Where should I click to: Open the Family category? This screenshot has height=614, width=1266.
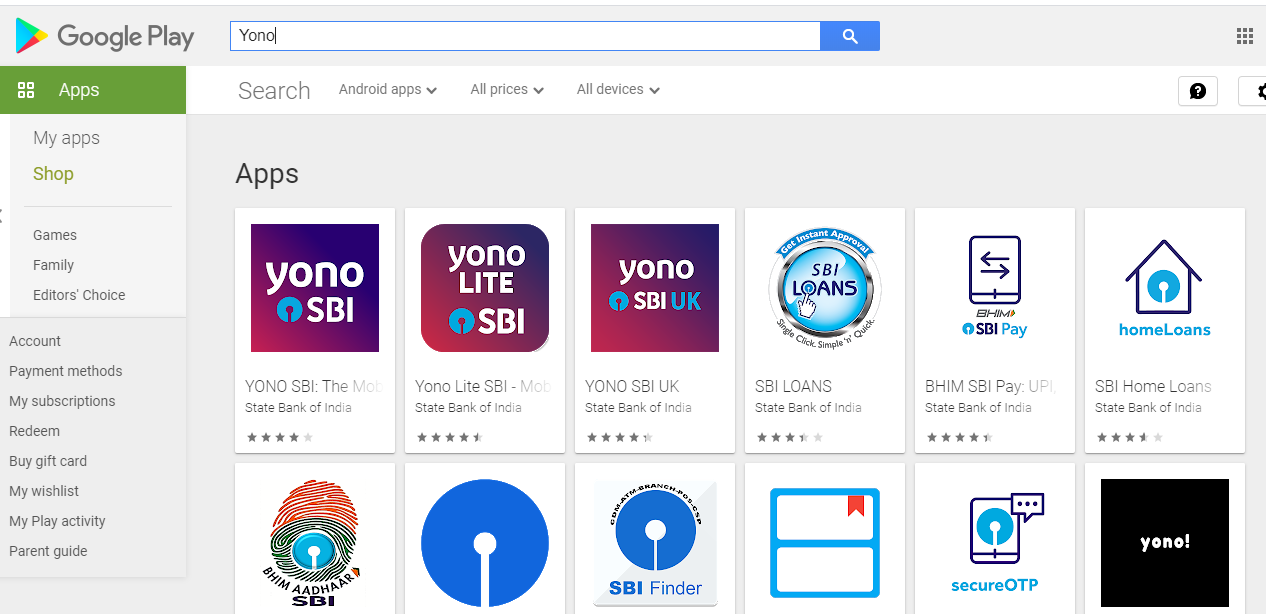point(54,265)
